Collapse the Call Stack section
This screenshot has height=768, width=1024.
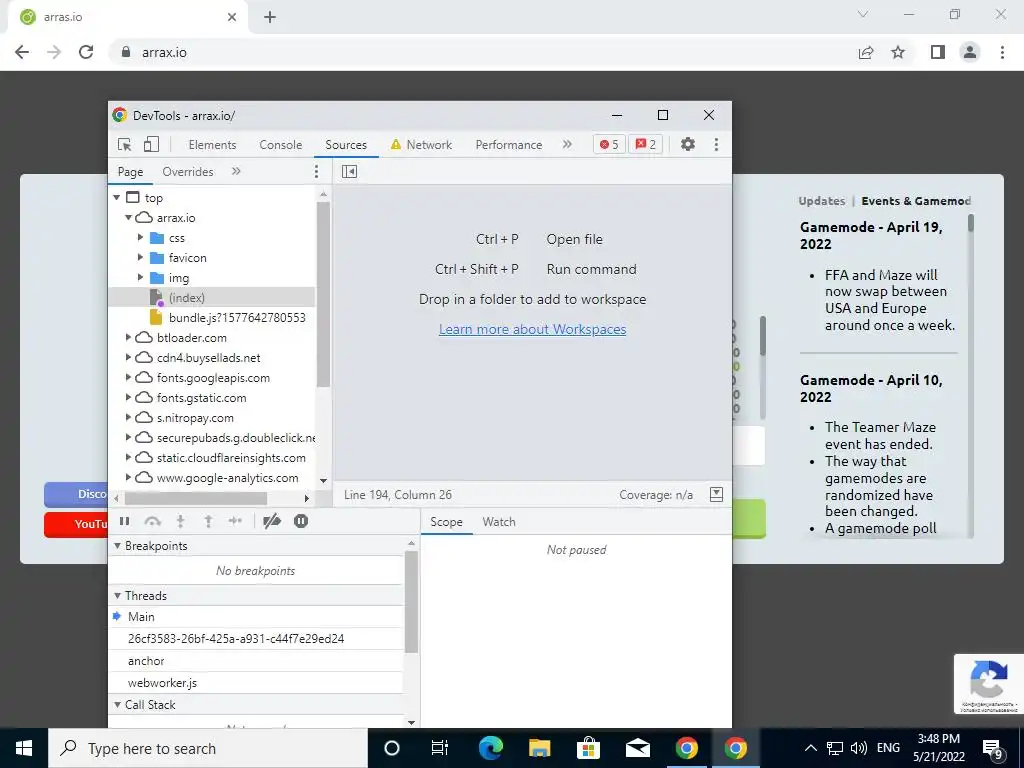[118, 705]
